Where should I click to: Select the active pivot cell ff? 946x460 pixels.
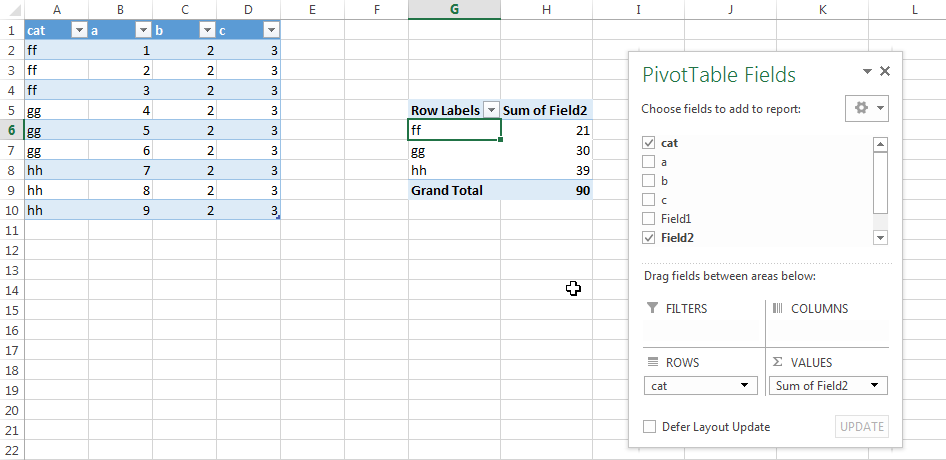(454, 130)
